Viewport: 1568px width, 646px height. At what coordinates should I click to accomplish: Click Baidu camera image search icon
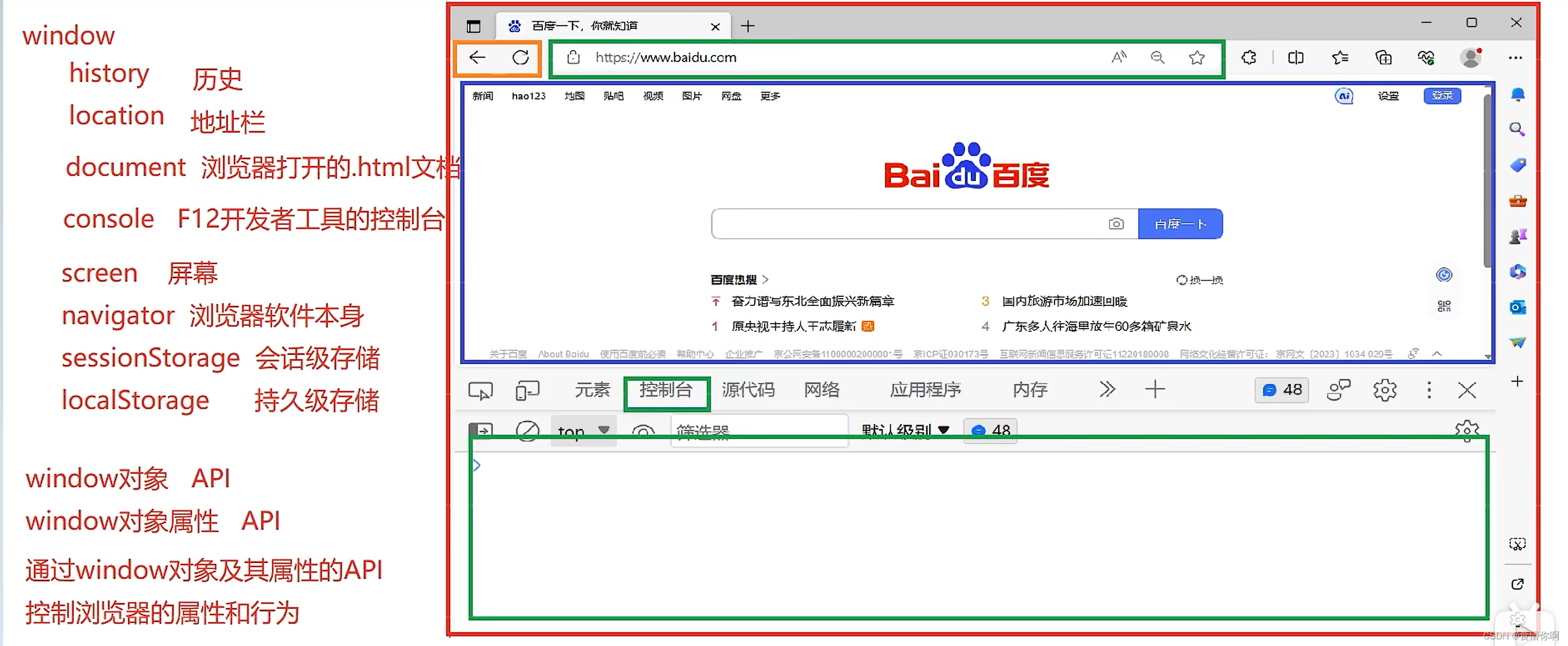coord(1115,224)
